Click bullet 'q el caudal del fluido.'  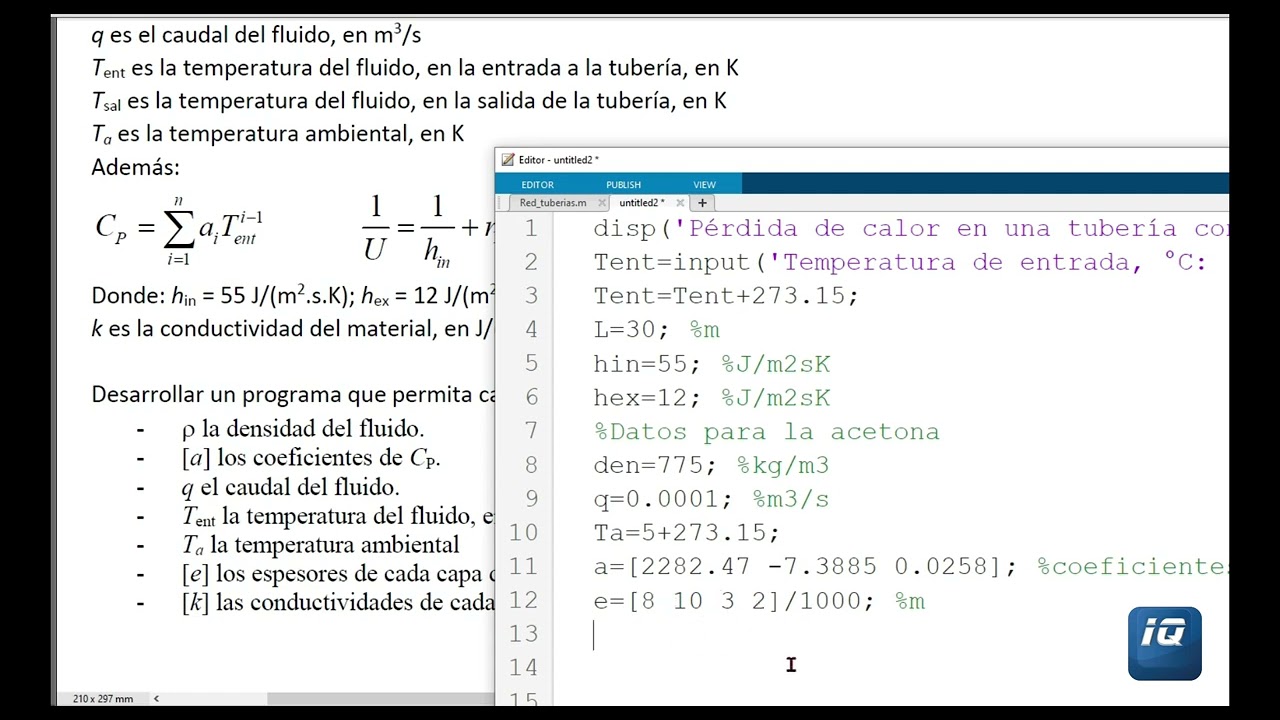pyautogui.click(x=290, y=487)
